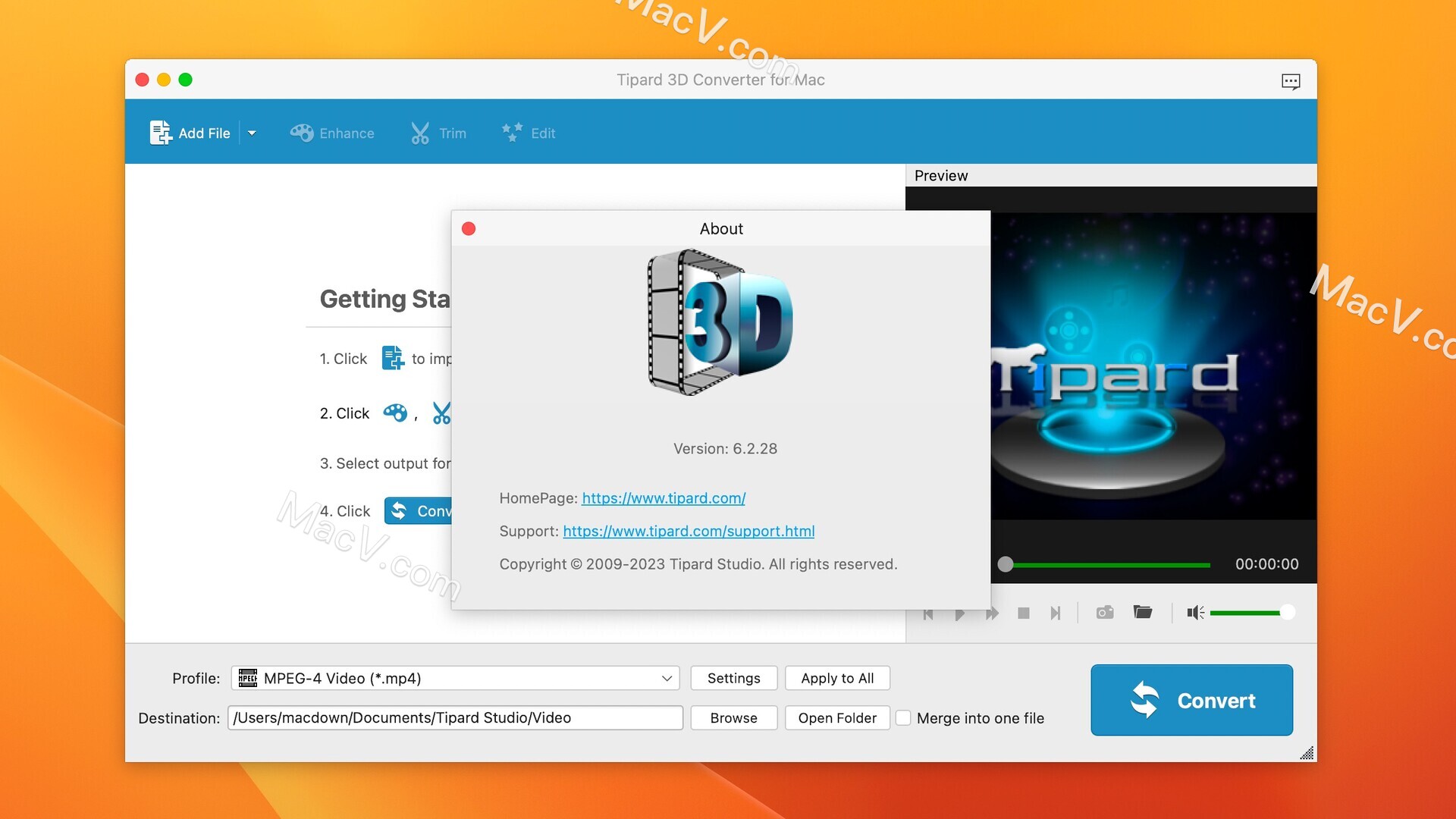
Task: Click the Add File toolbar button
Action: 190,133
